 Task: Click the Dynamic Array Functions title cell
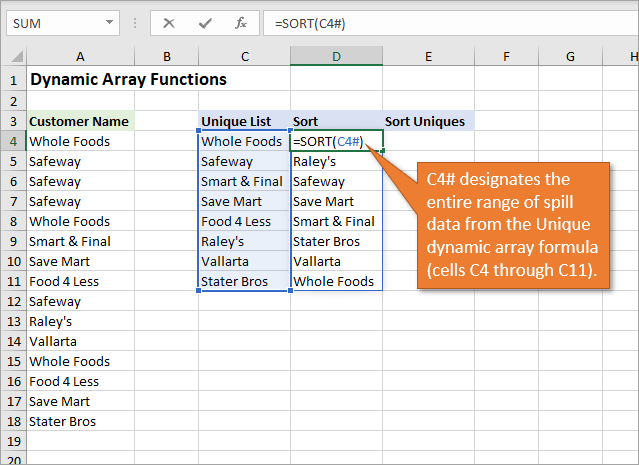[x=128, y=79]
